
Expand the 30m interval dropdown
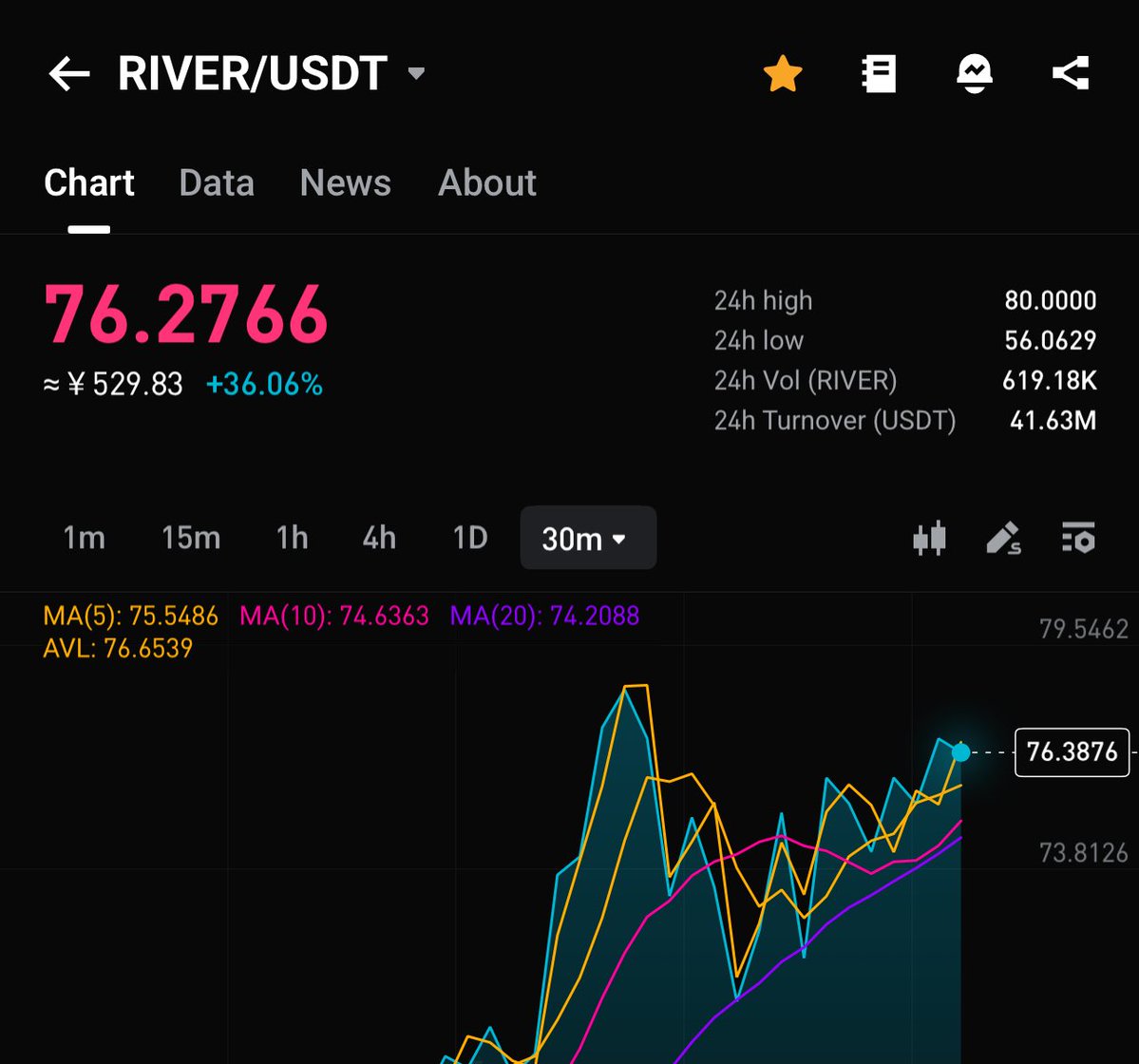[587, 539]
